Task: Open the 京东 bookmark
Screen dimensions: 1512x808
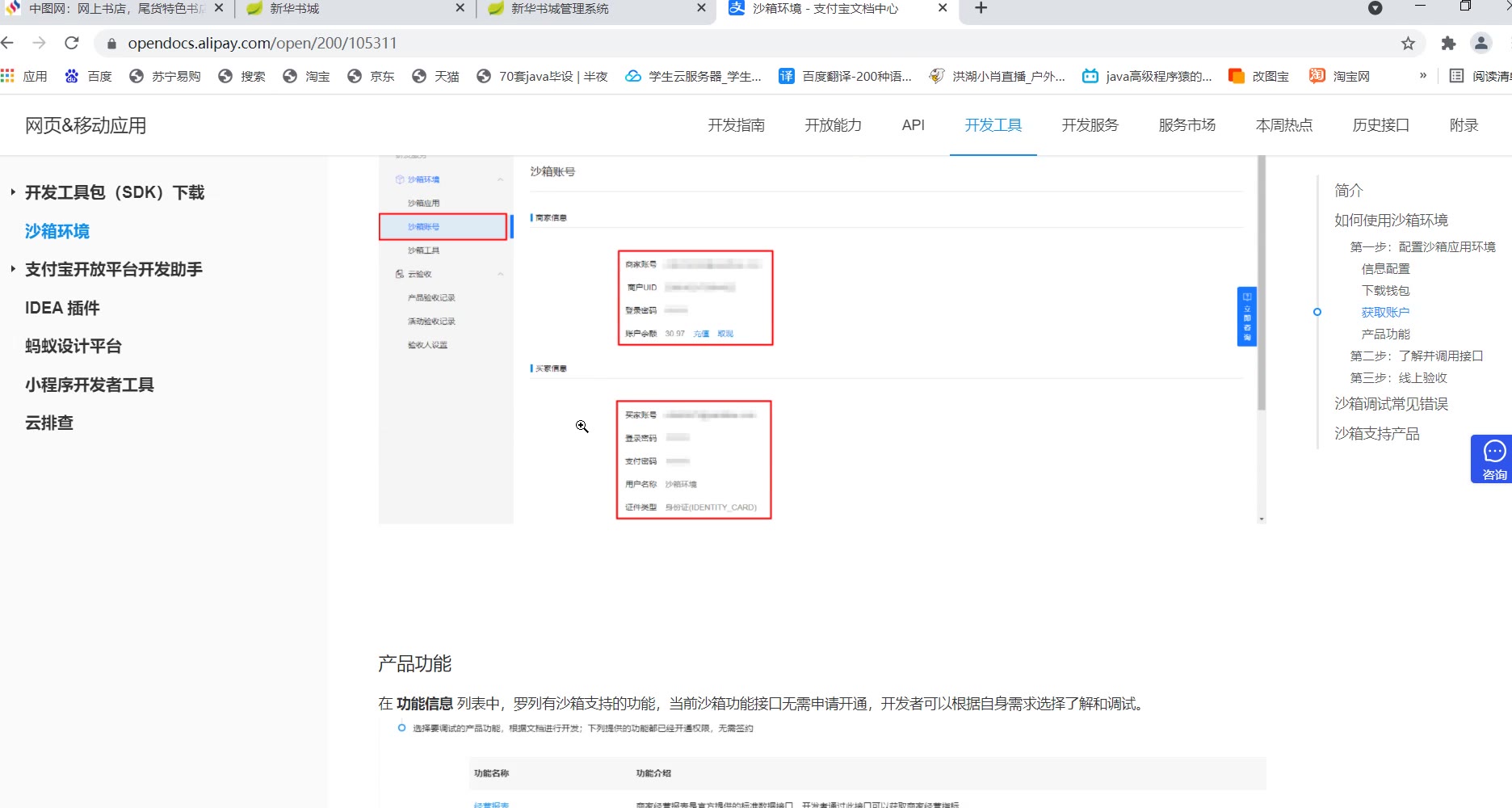Action: coord(371,76)
